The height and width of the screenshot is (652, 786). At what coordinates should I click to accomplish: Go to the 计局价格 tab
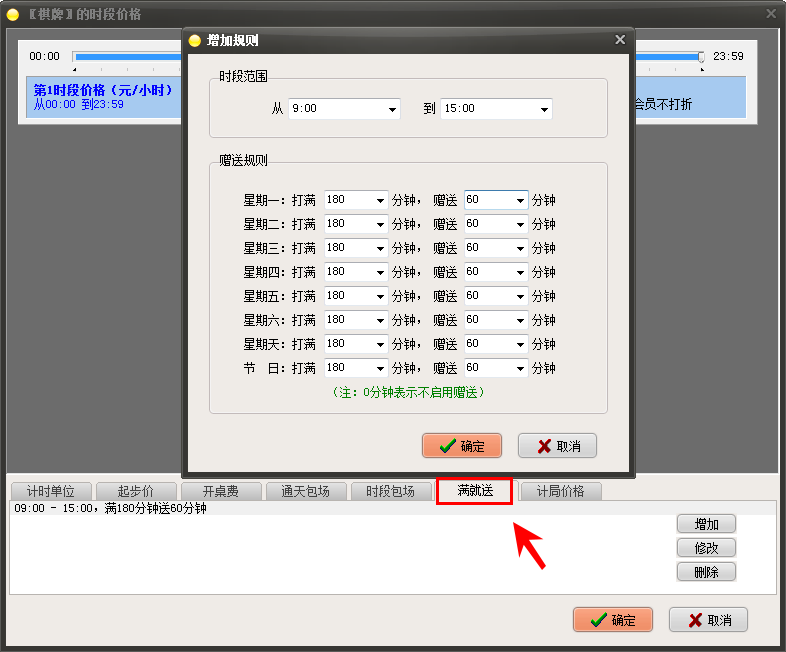(561, 491)
